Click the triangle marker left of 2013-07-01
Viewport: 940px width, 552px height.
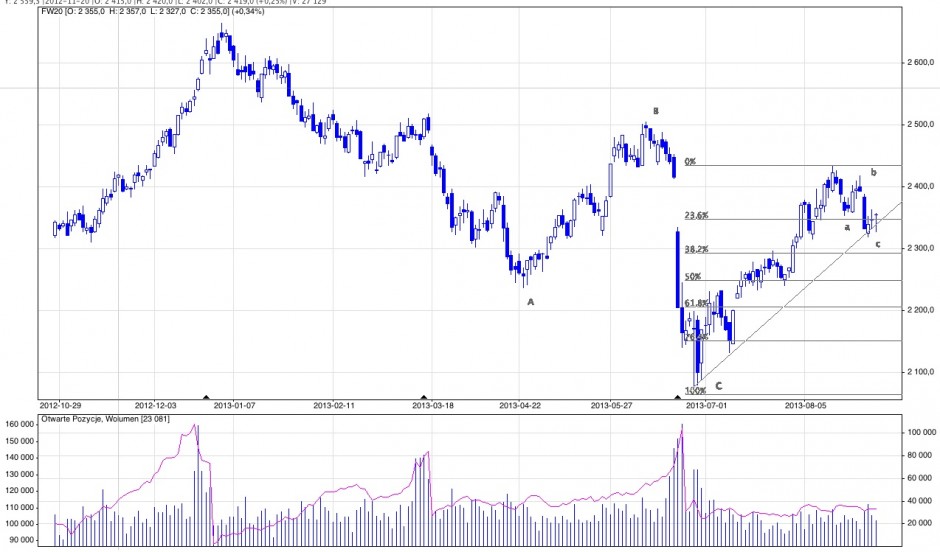coord(678,397)
